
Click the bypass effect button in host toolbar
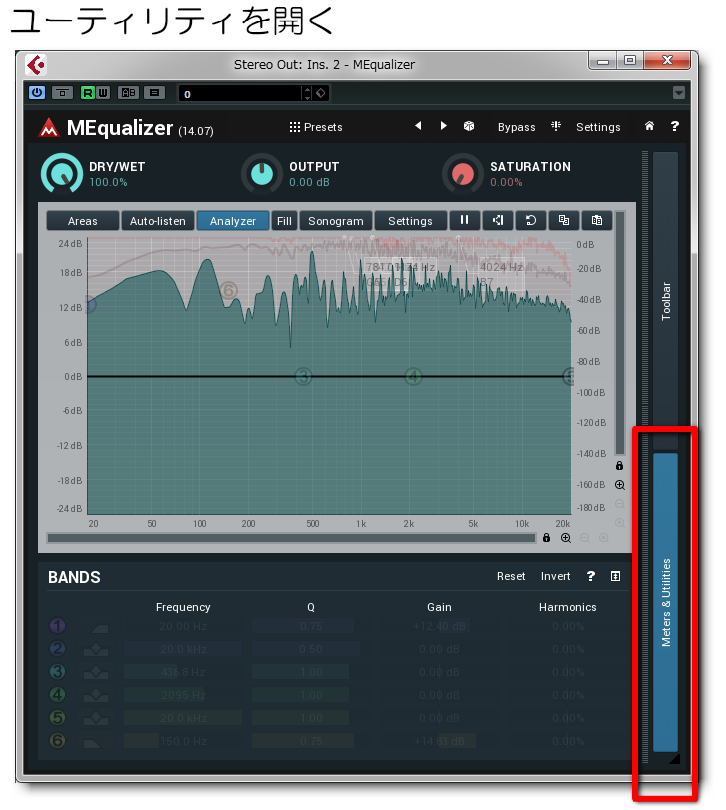tap(63, 92)
